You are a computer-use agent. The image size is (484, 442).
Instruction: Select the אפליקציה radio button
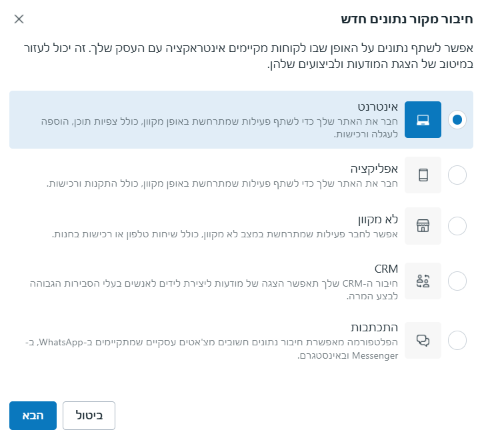click(457, 175)
